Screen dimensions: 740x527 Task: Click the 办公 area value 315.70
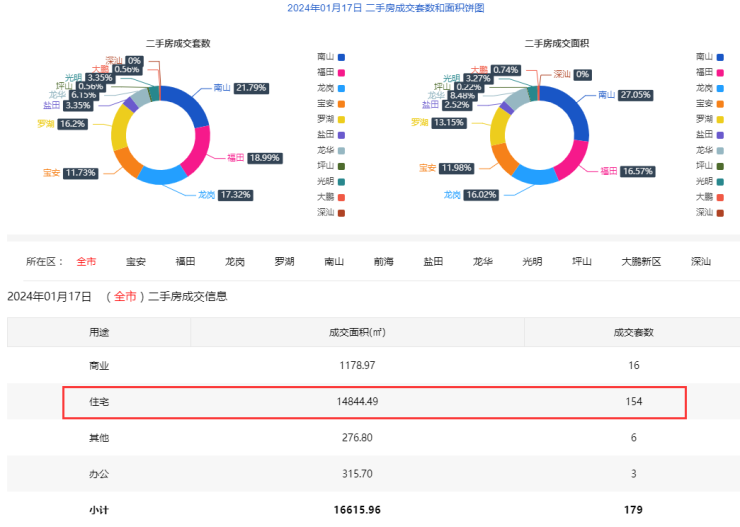[357, 474]
